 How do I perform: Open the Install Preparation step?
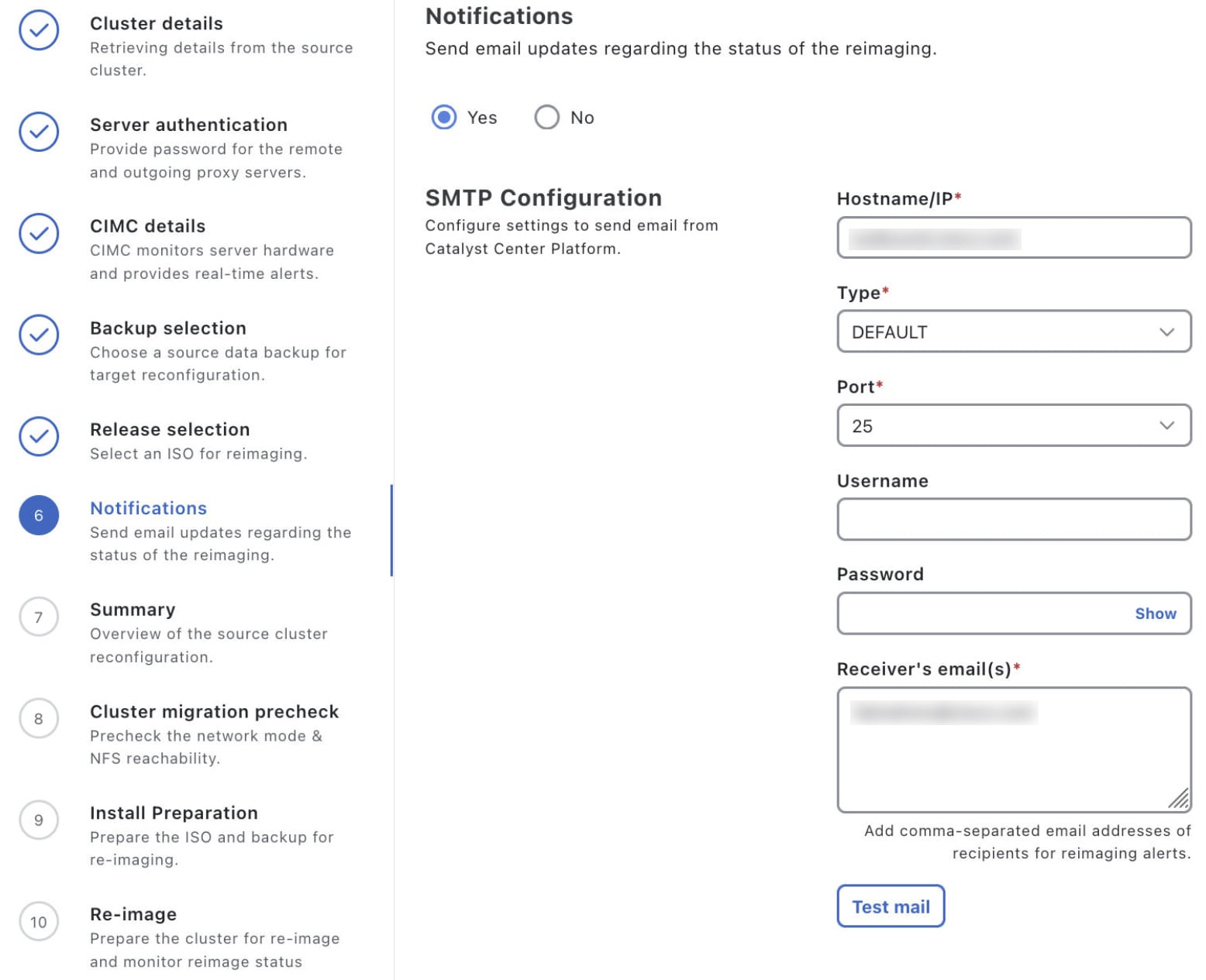pos(174,813)
